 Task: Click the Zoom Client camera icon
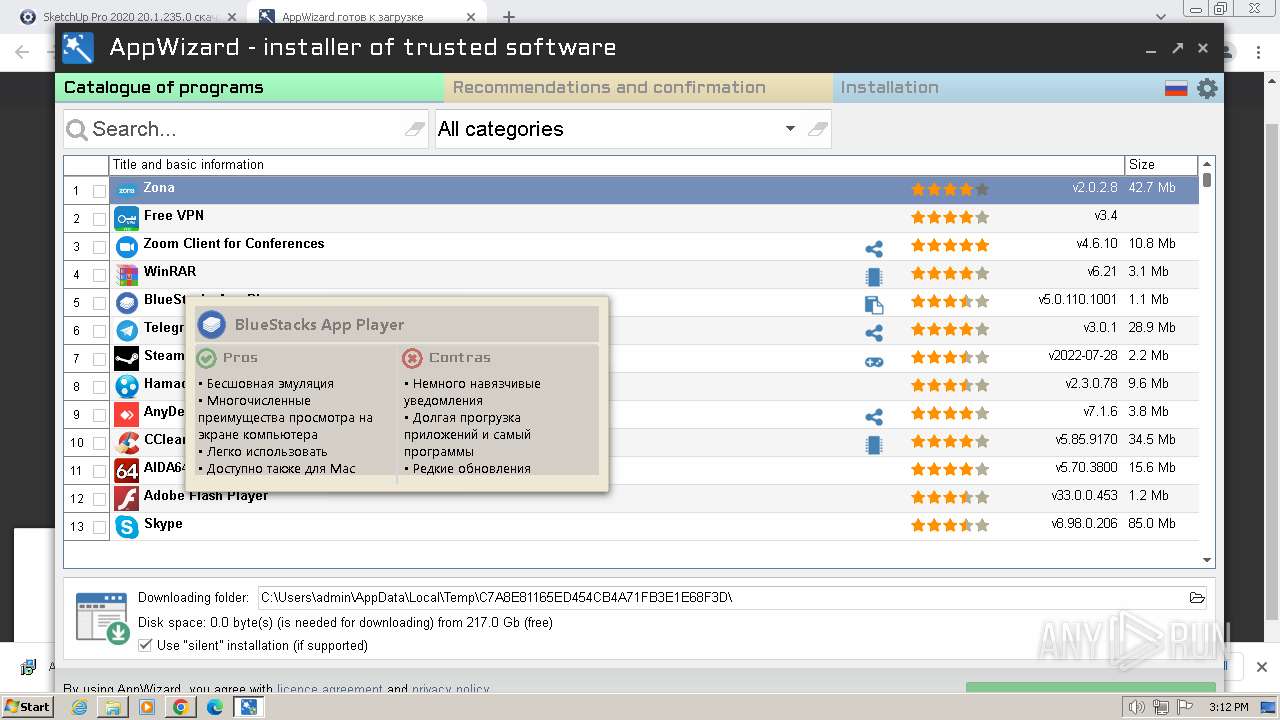(126, 246)
